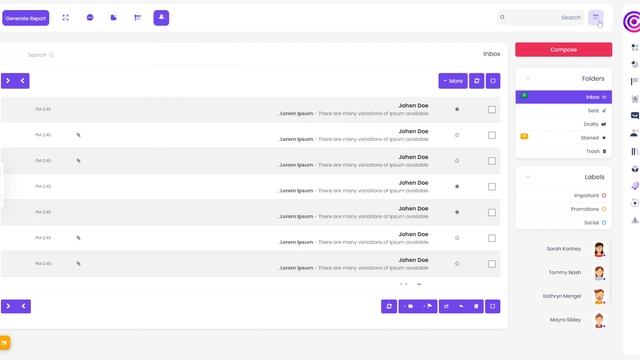Open the flag dropdown in the bottom toolbar

tap(428, 307)
